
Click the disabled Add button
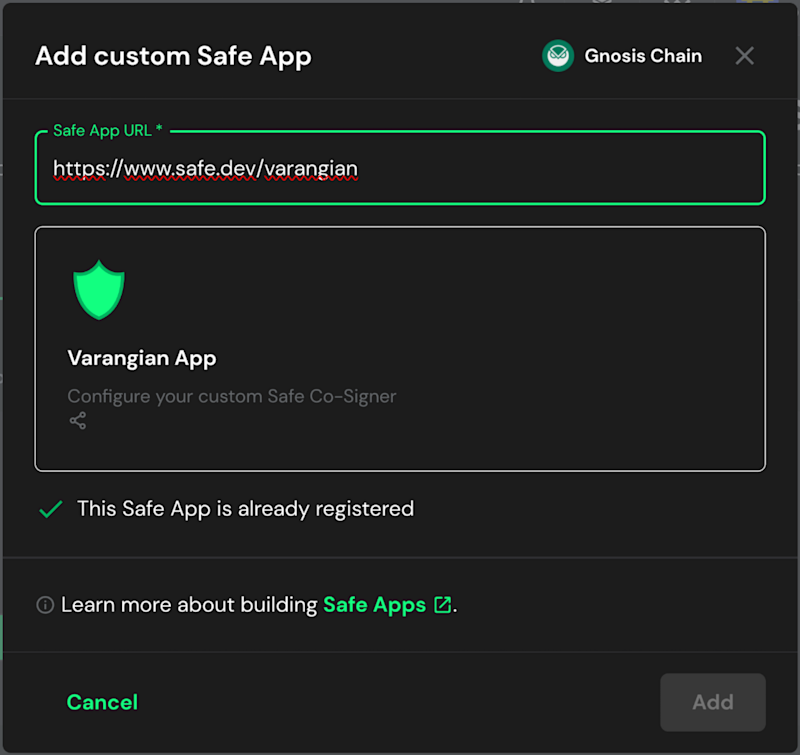click(x=713, y=702)
